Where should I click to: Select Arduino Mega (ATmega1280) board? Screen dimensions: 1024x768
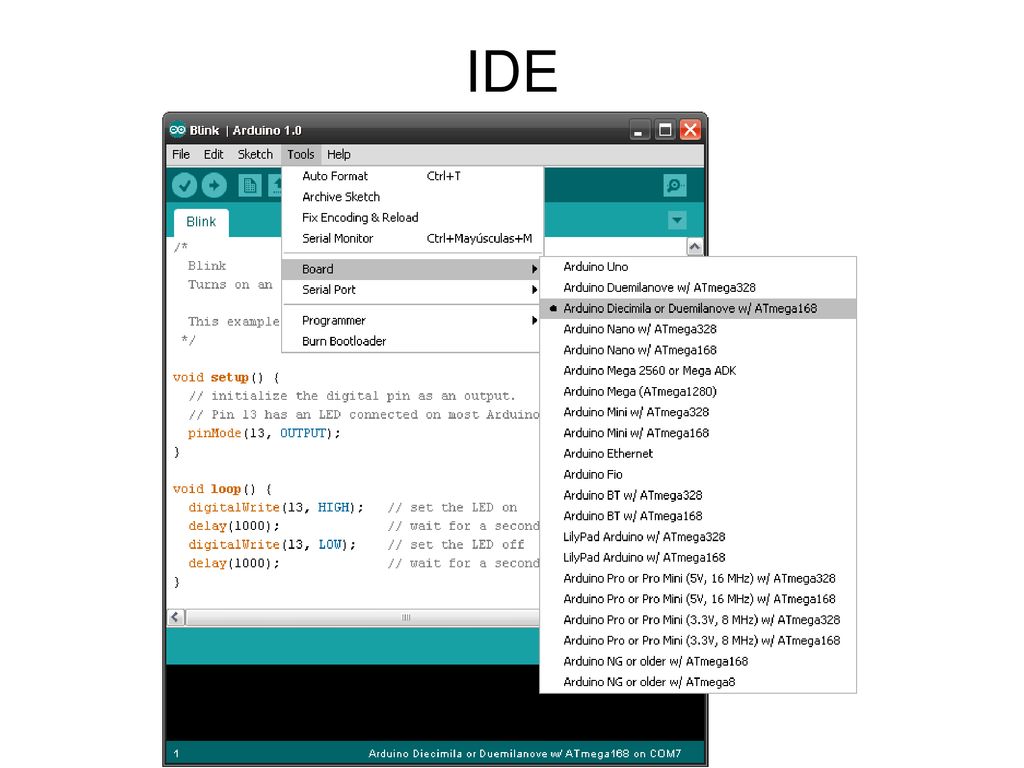(x=698, y=392)
